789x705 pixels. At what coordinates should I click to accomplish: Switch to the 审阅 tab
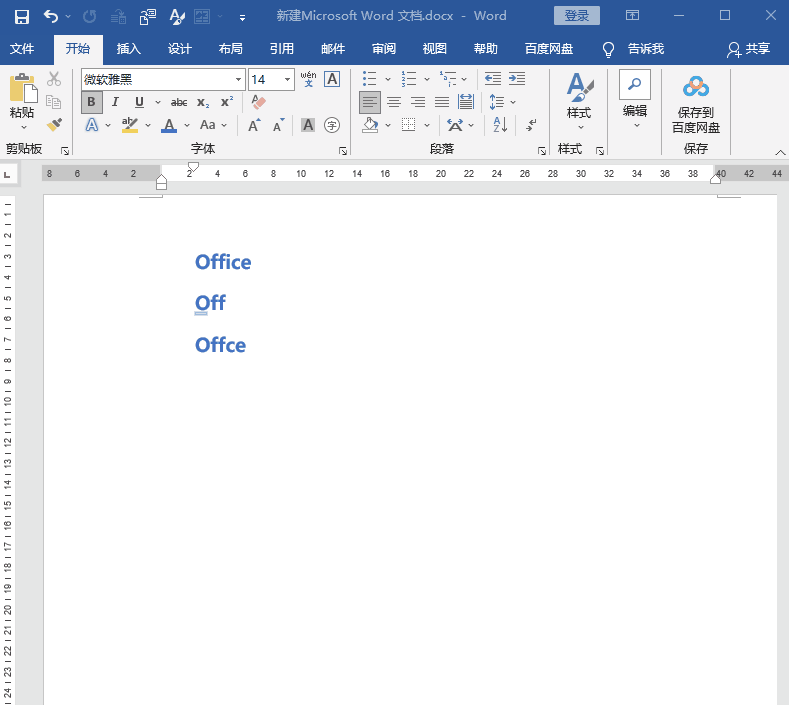[384, 49]
